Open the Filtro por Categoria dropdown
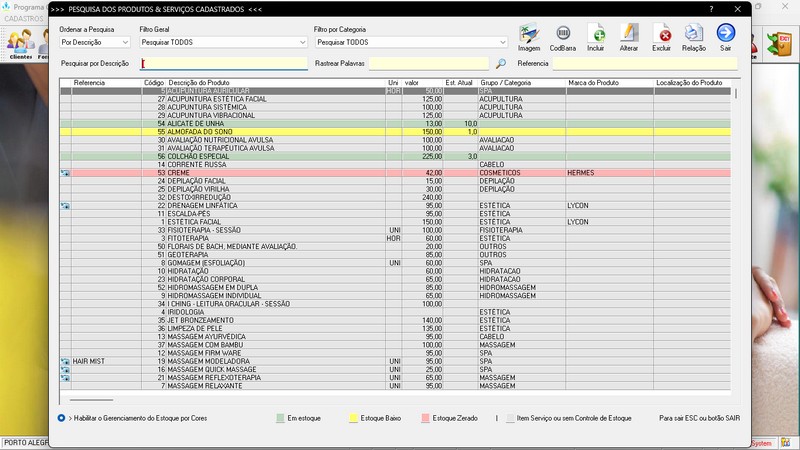This screenshot has height=450, width=800. point(411,42)
